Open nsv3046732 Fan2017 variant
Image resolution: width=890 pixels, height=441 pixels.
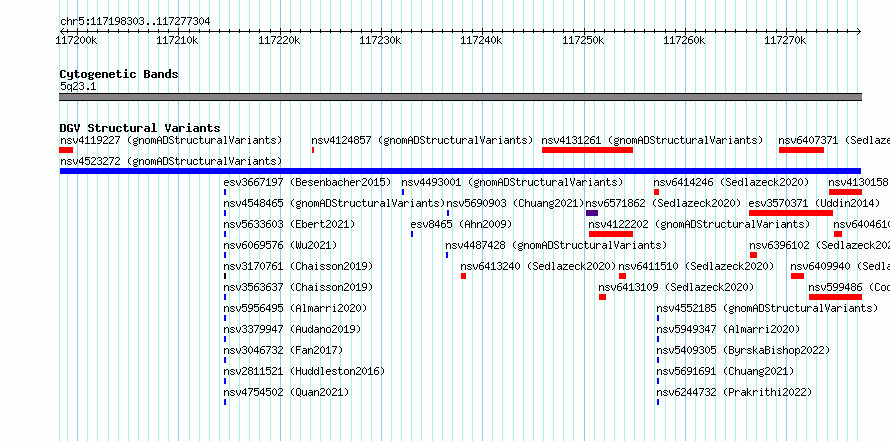(x=283, y=350)
